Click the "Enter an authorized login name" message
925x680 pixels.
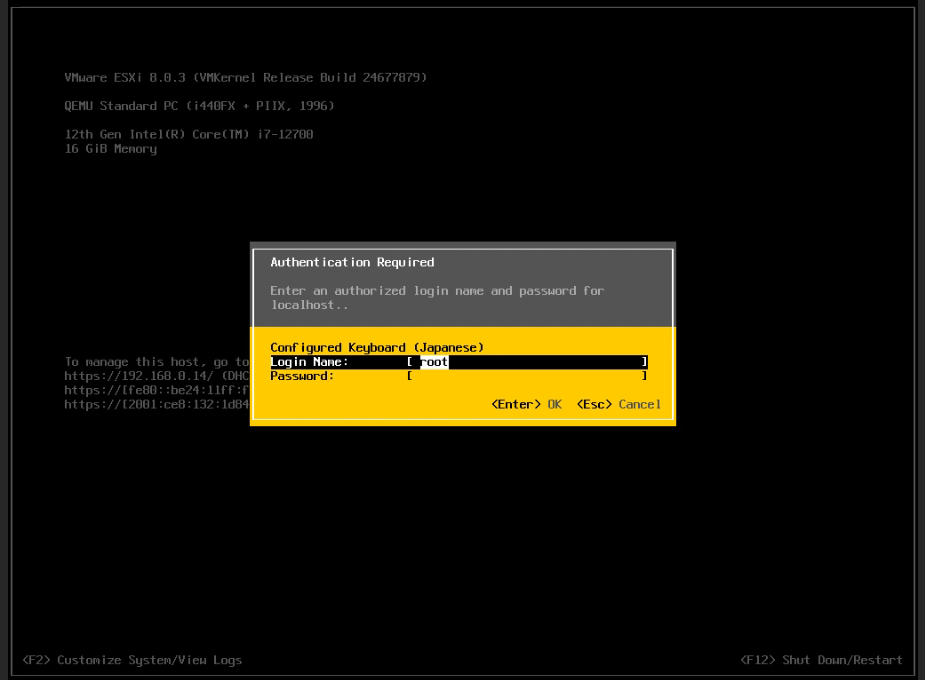pos(437,298)
